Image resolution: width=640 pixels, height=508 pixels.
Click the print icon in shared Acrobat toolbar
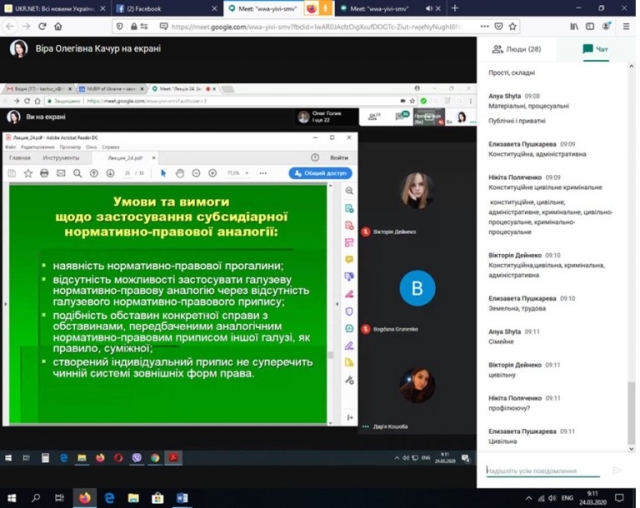click(44, 173)
